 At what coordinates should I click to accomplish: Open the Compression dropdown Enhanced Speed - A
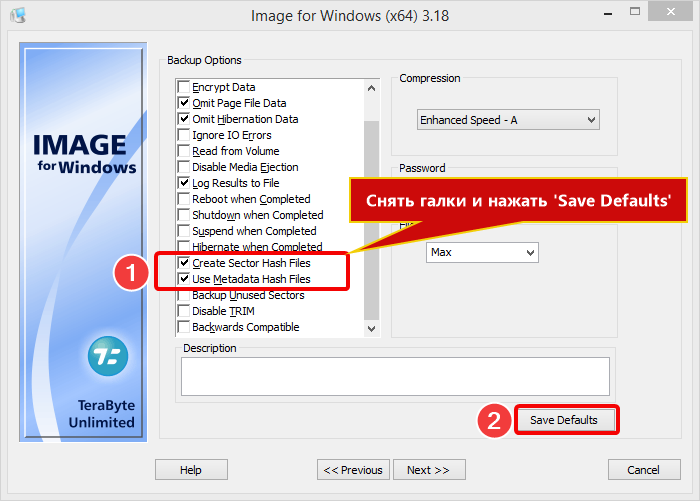click(x=508, y=120)
